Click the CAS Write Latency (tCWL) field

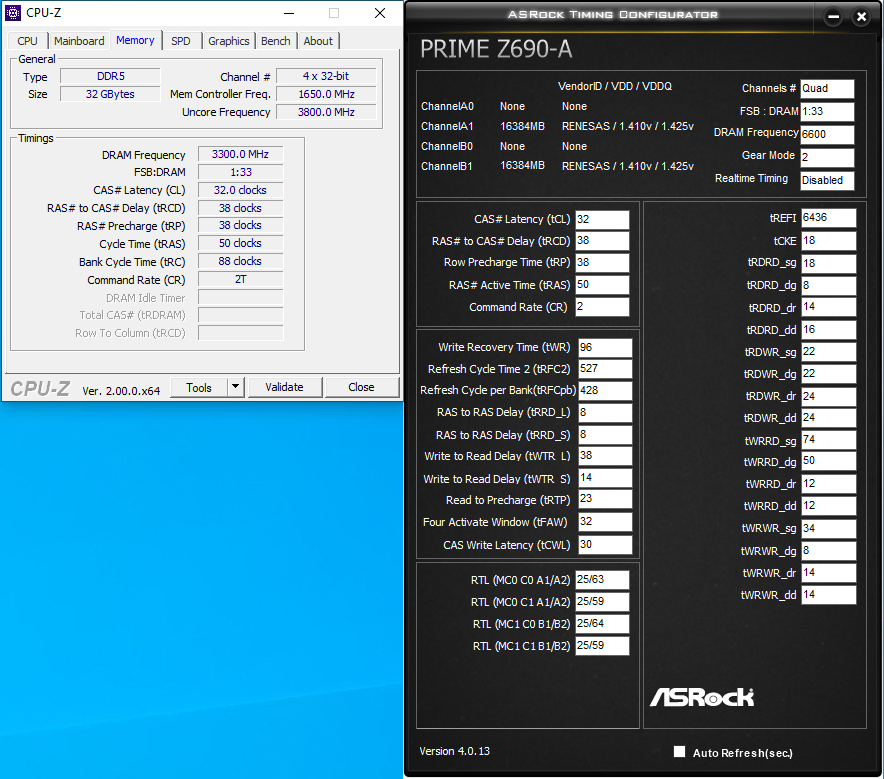pyautogui.click(x=605, y=545)
